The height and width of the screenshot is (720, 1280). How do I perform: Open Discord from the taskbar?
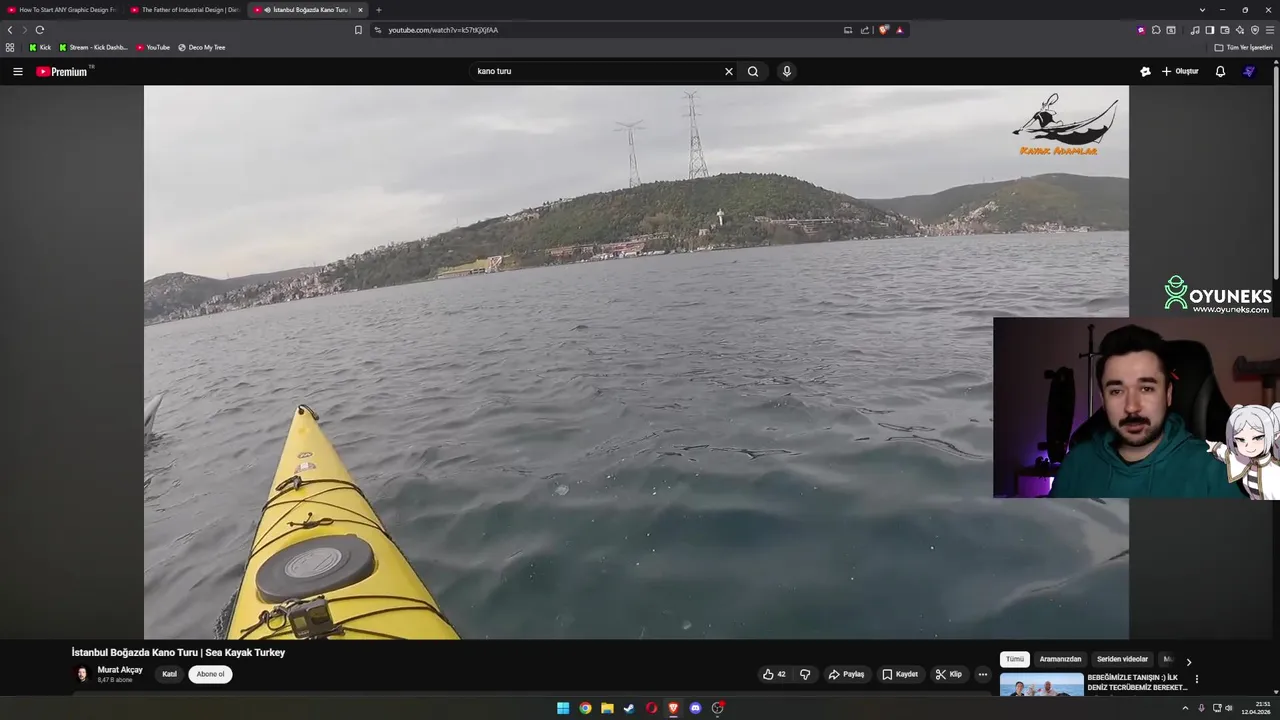coord(695,708)
